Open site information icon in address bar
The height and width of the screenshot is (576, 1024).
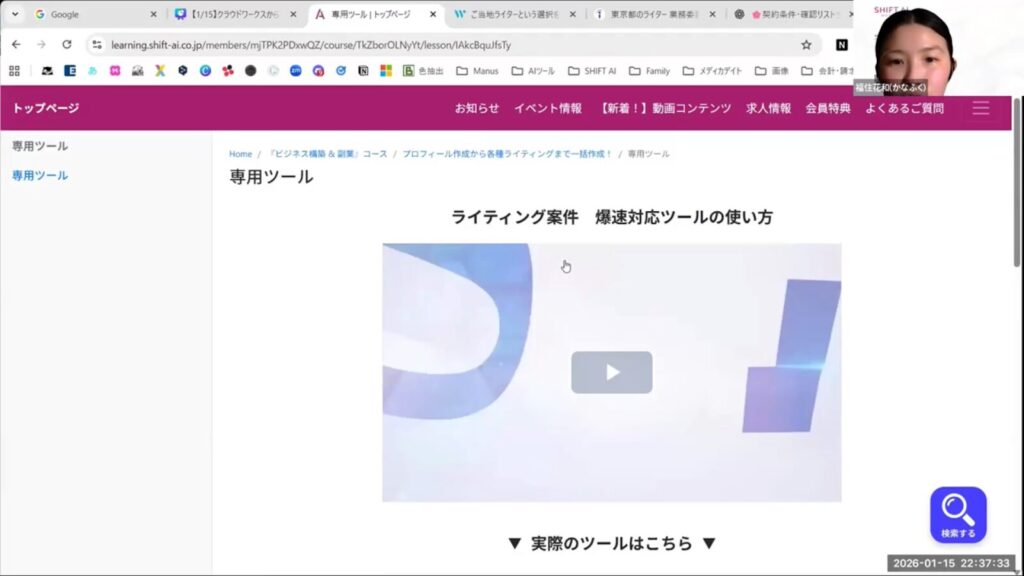(x=97, y=45)
